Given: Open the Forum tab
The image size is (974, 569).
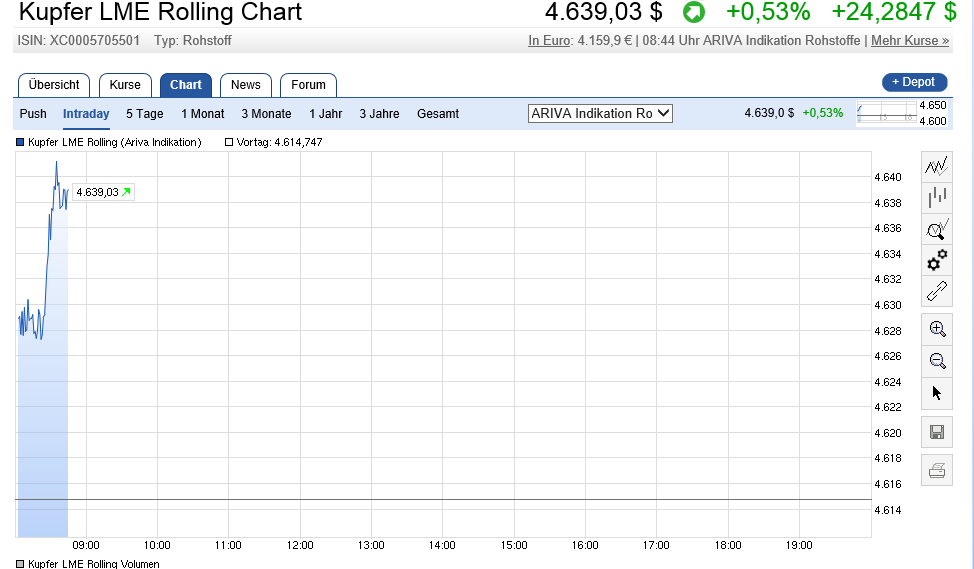Looking at the screenshot, I should 308,85.
